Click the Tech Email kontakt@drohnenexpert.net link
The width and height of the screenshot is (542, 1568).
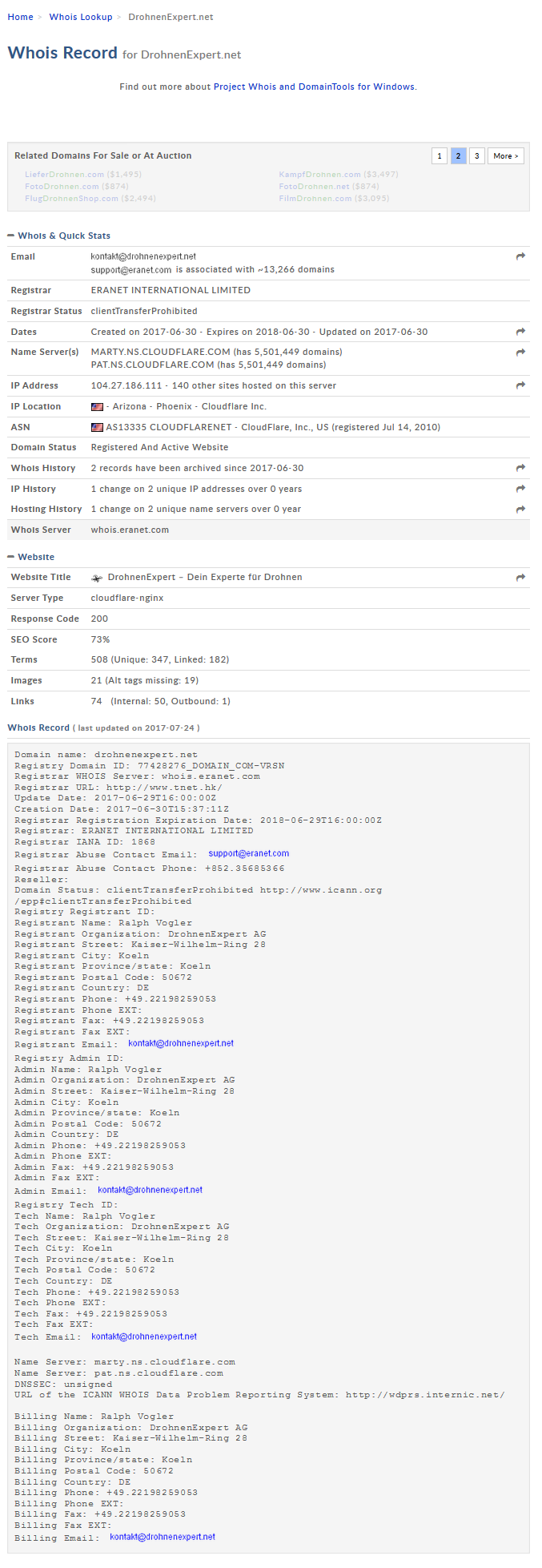(144, 1336)
